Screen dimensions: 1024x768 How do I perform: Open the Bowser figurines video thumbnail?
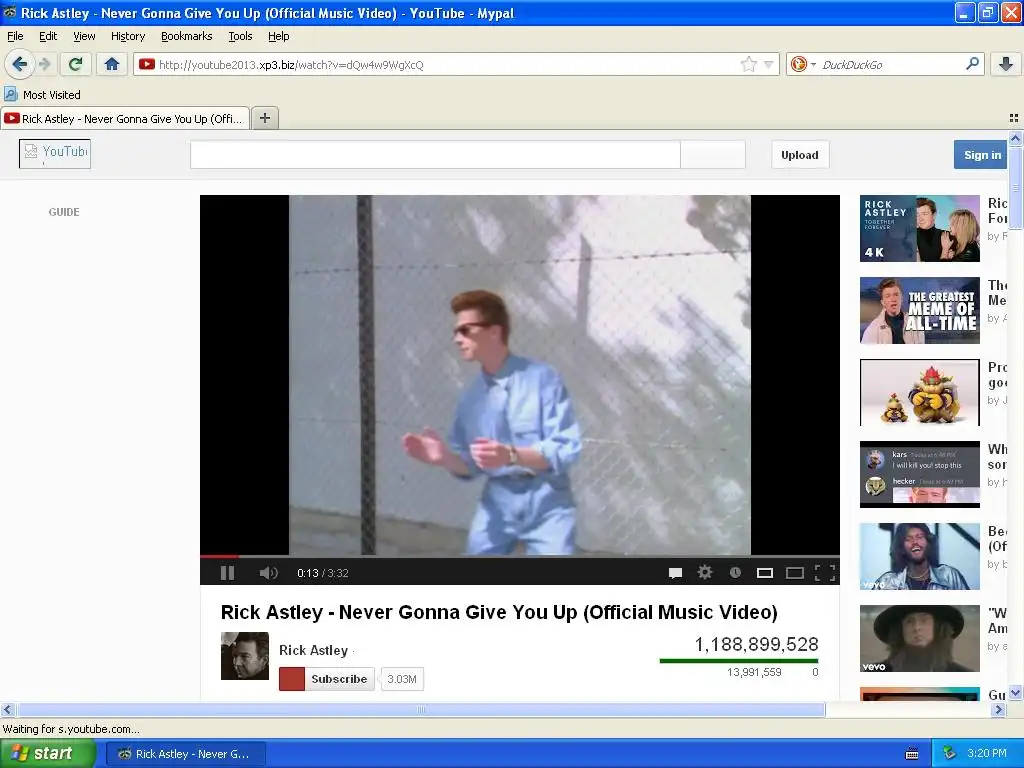(920, 392)
